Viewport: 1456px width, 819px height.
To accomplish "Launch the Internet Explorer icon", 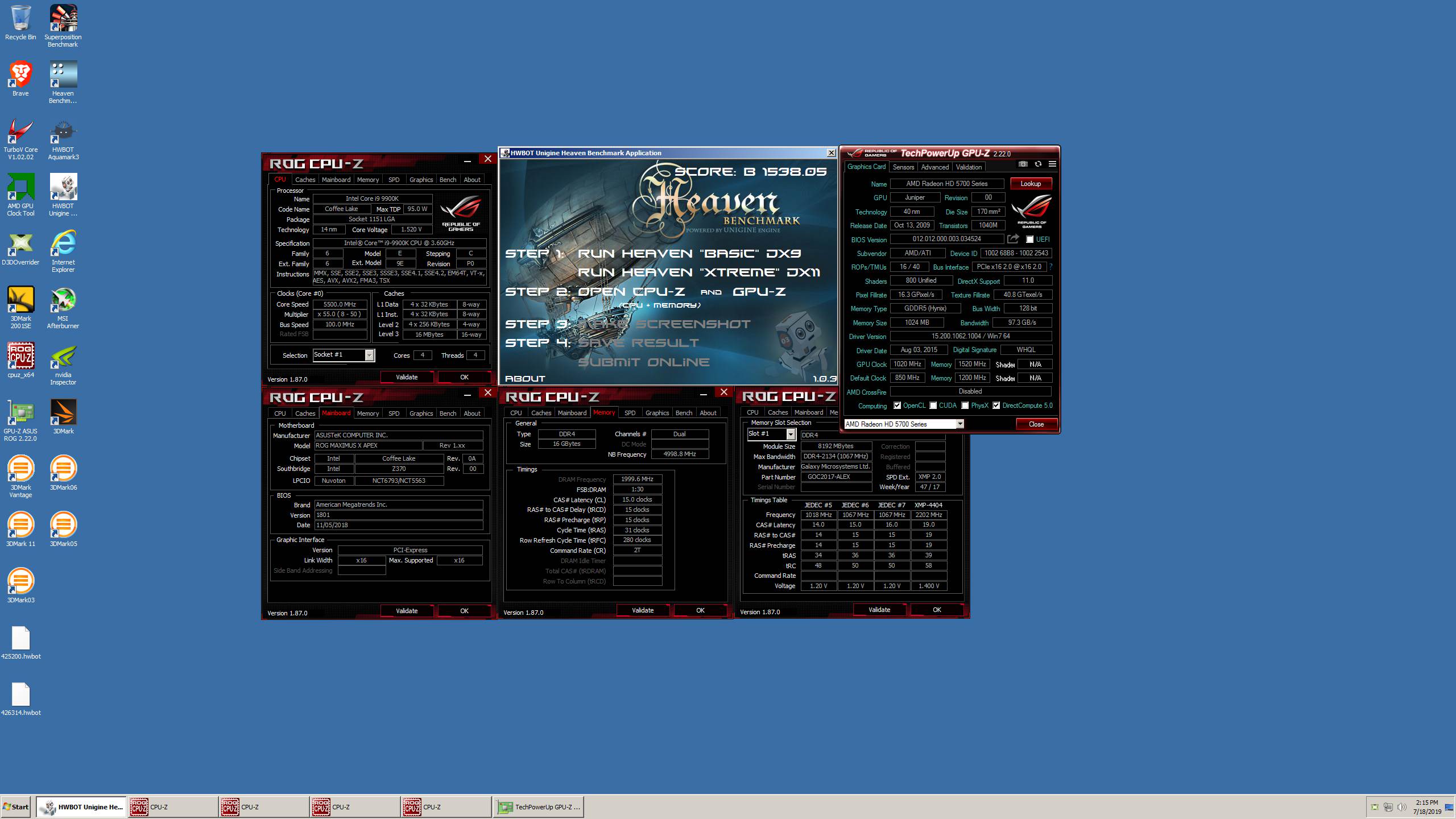I will tap(63, 251).
